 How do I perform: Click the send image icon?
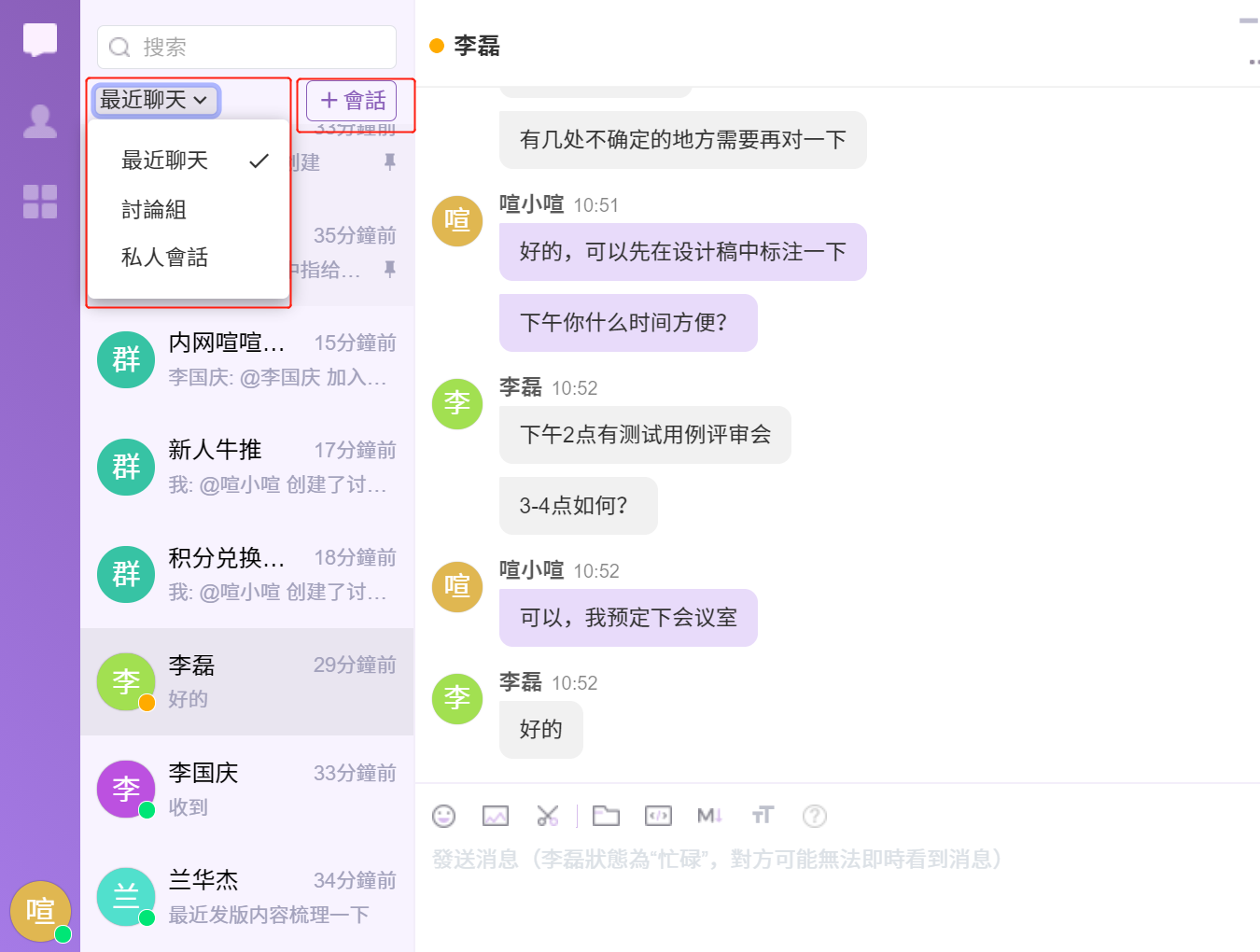496,817
